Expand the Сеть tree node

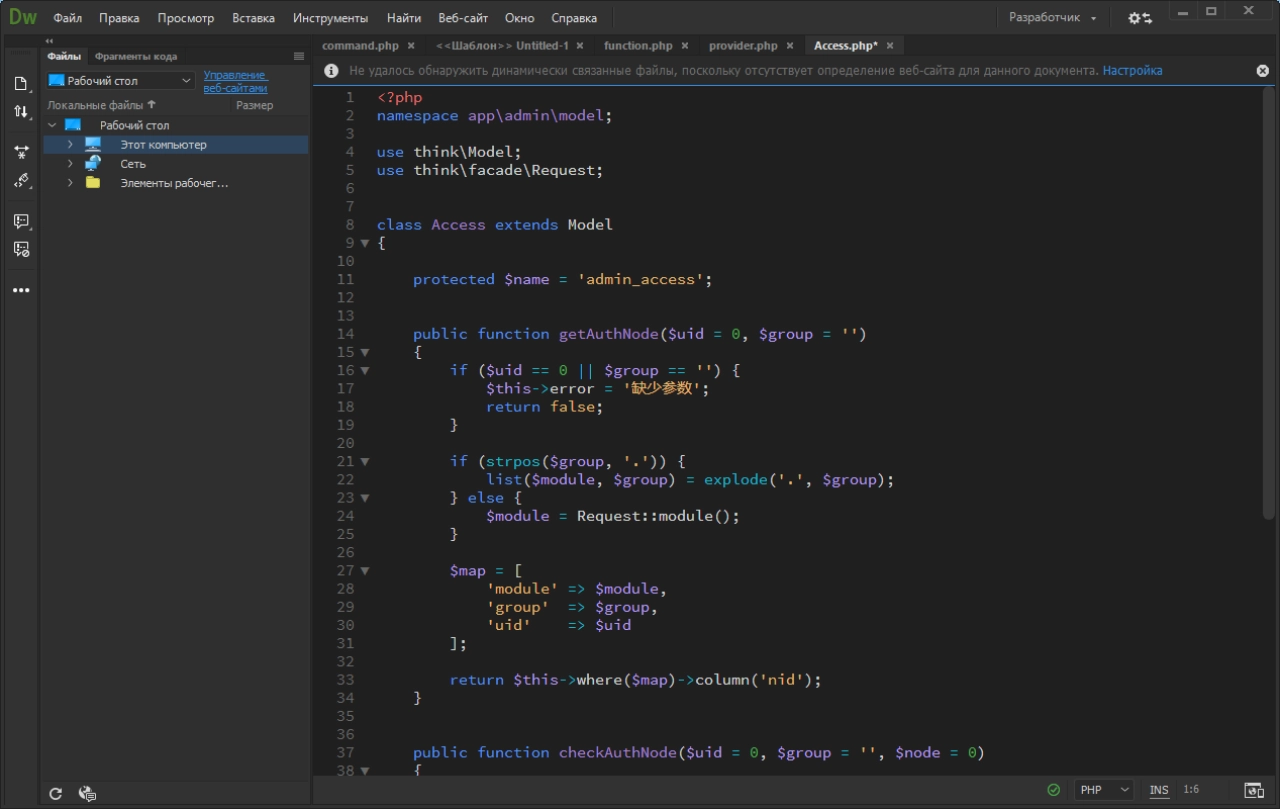pyautogui.click(x=70, y=163)
